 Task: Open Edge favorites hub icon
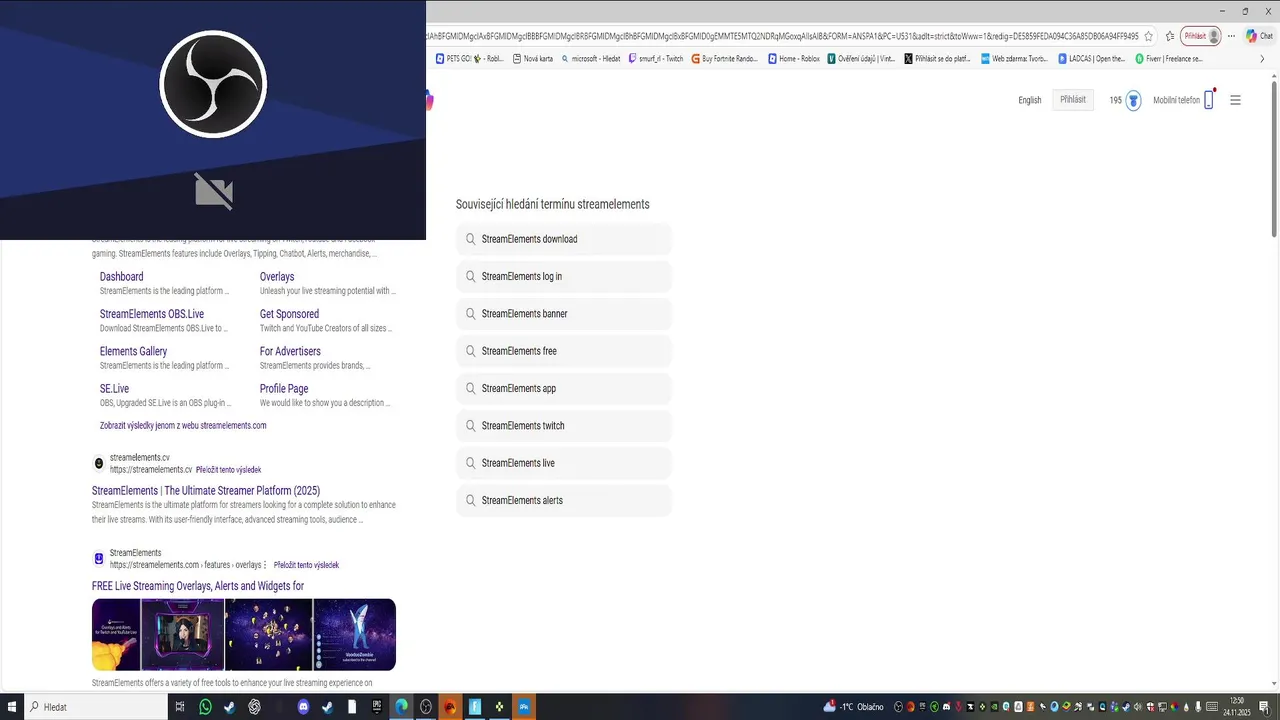pyautogui.click(x=1170, y=36)
